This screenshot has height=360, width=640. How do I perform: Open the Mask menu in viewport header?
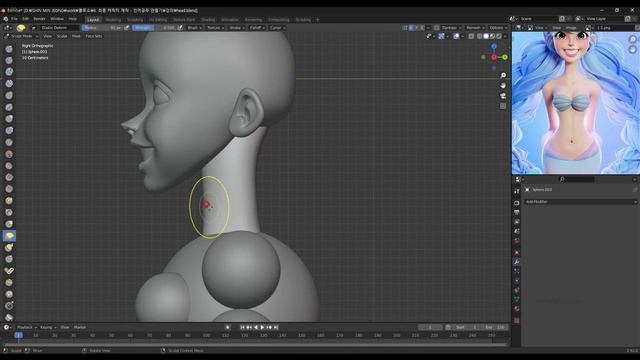76,36
